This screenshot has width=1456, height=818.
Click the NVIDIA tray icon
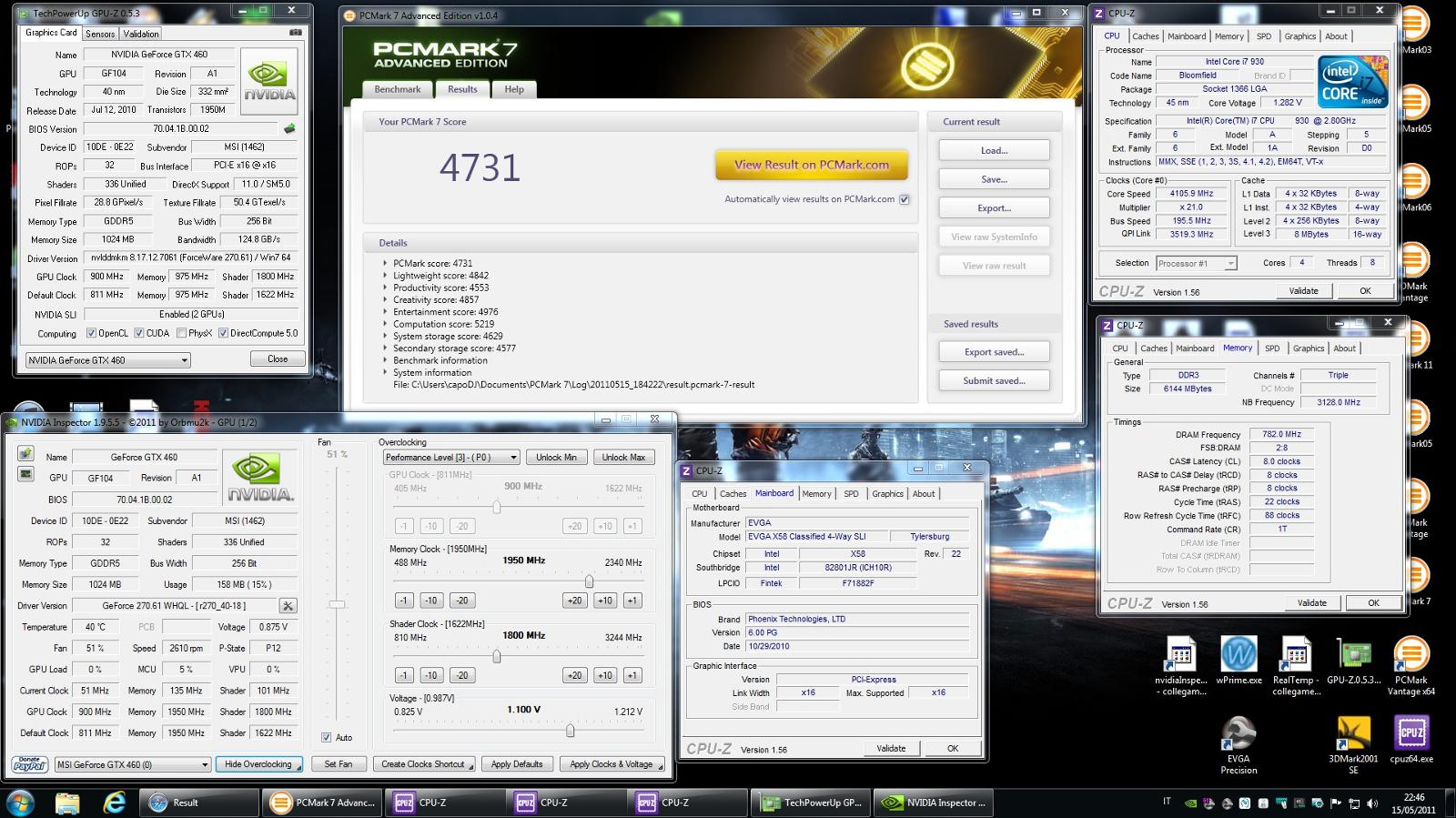click(x=1190, y=803)
